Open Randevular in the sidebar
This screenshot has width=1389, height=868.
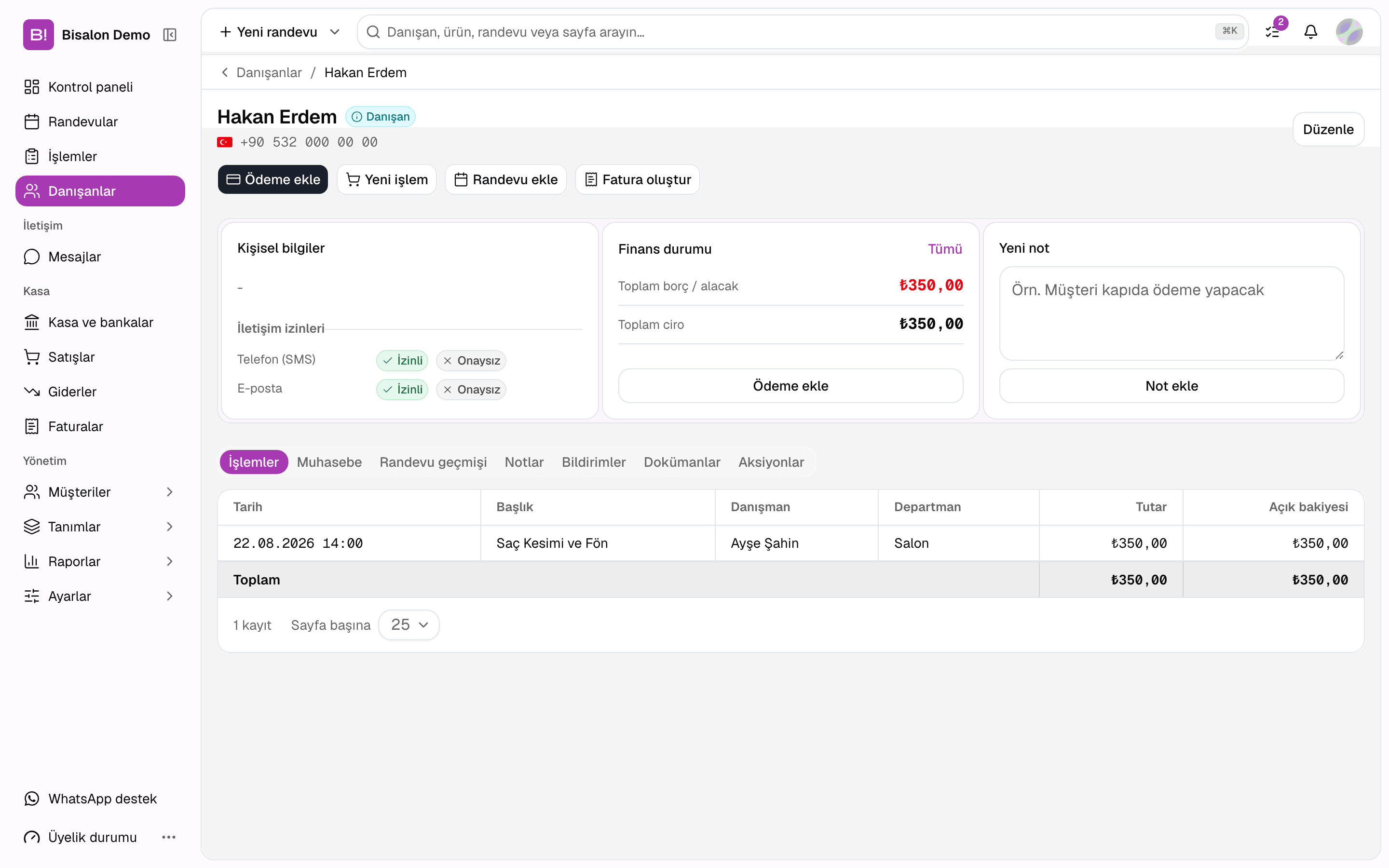click(100, 122)
